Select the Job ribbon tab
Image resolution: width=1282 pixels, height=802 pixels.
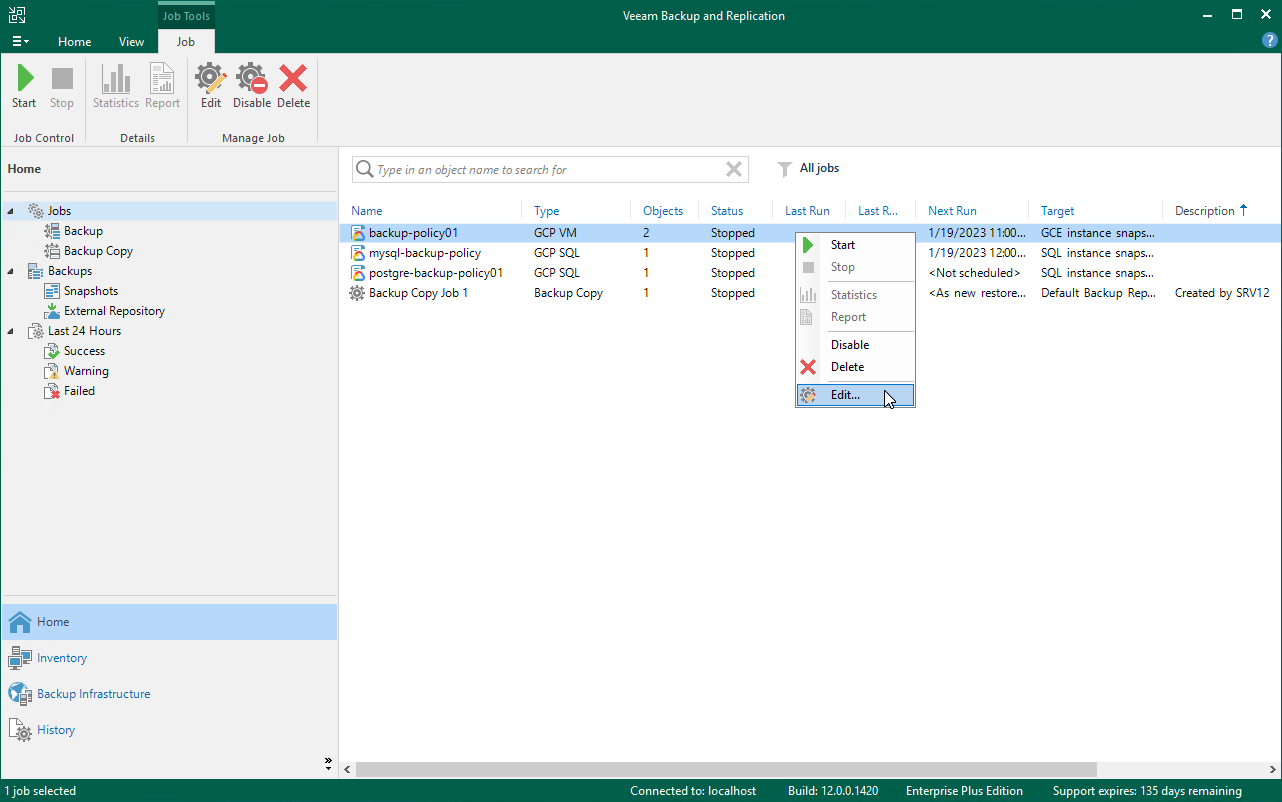pyautogui.click(x=186, y=42)
